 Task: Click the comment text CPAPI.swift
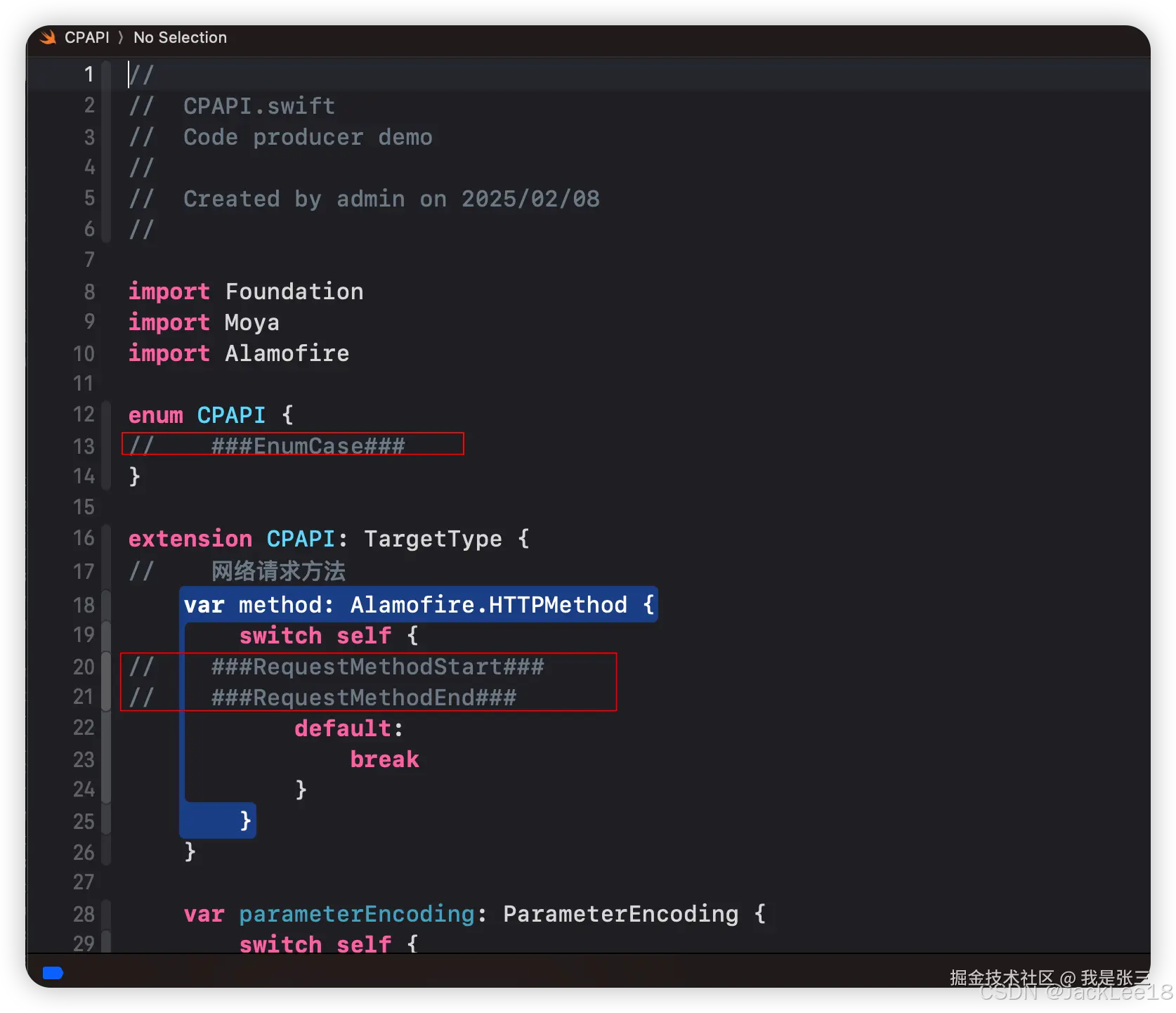coord(259,106)
